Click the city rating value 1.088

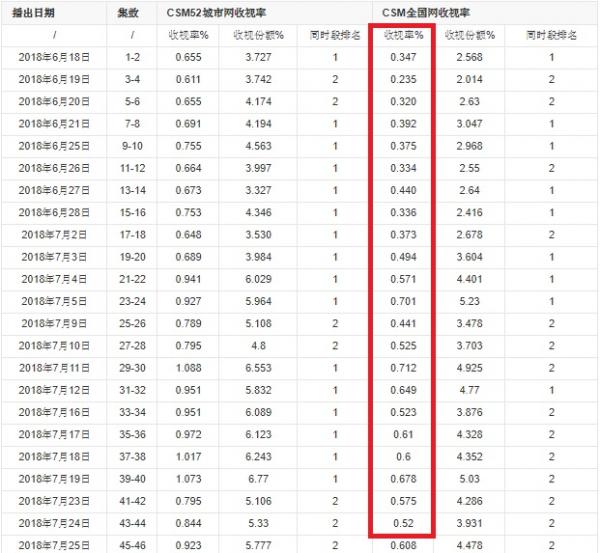[x=188, y=368]
